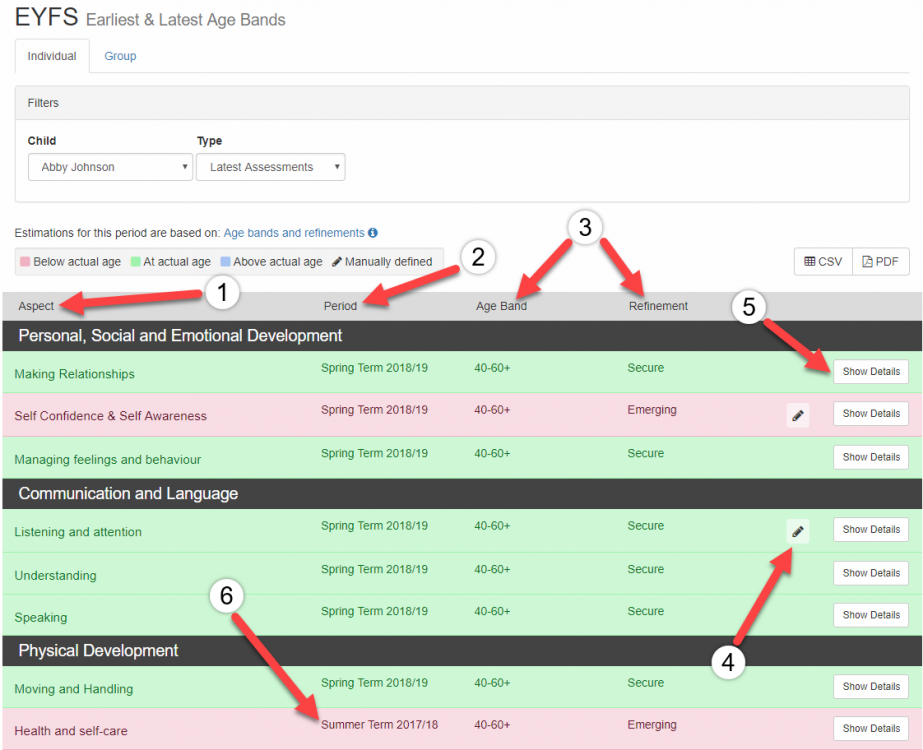923x750 pixels.
Task: Show Details for Making Relationships
Action: point(870,372)
